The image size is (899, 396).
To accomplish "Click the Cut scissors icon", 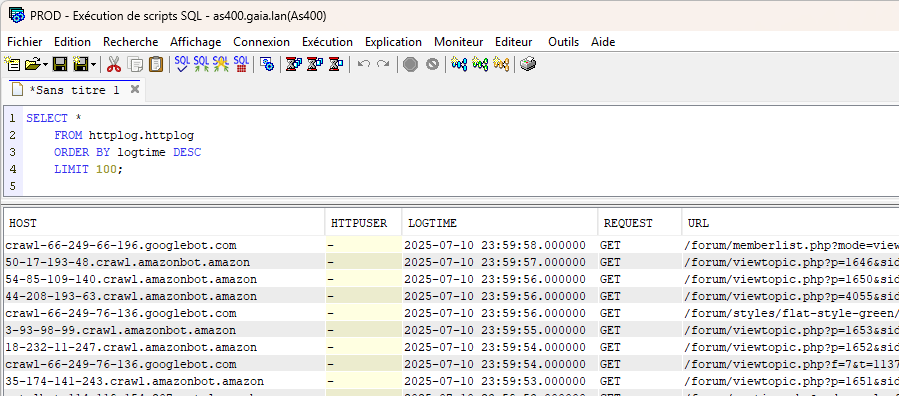I will pos(114,64).
